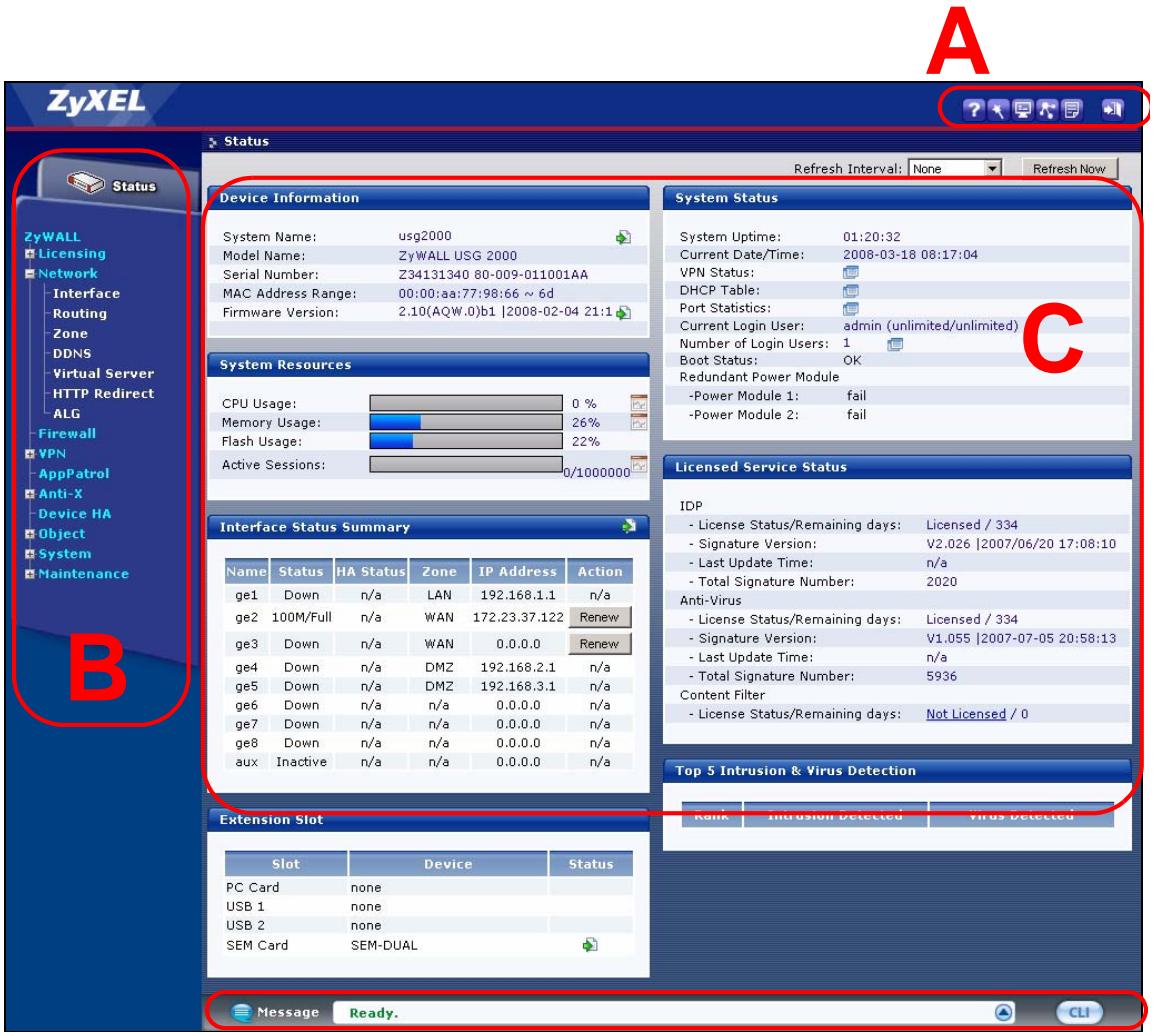Click the Flash Usage progress bar
The image size is (1153, 1032).
coord(466,441)
